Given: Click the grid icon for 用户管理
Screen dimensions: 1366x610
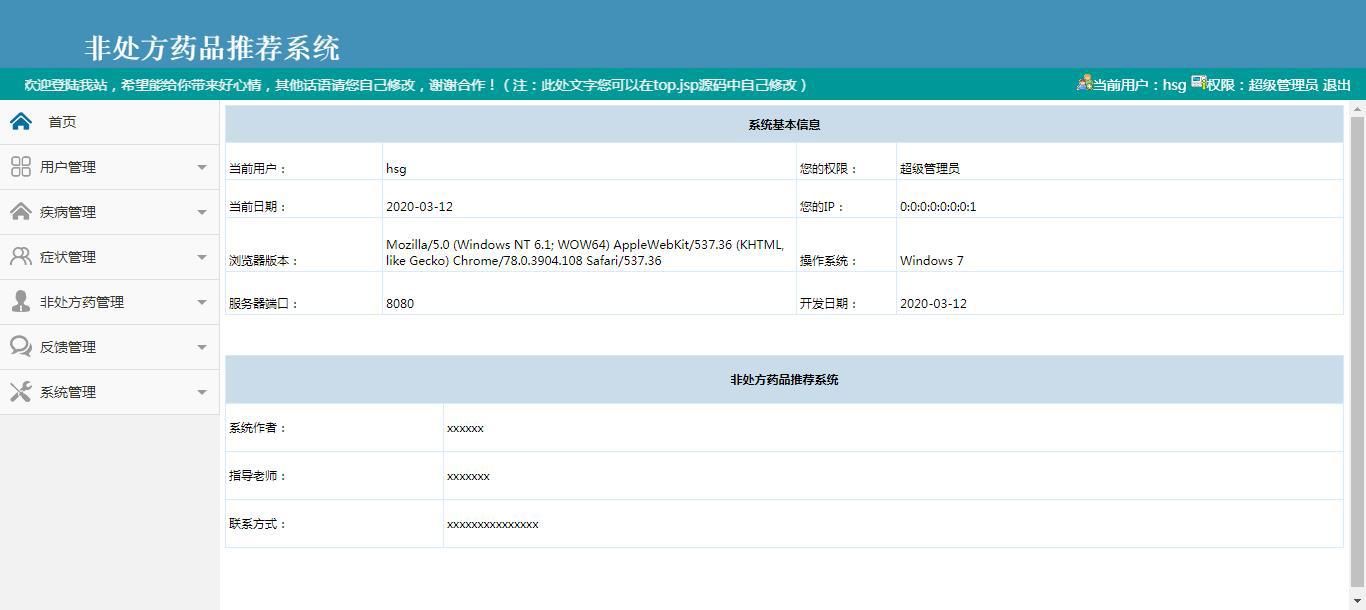Looking at the screenshot, I should (21, 167).
